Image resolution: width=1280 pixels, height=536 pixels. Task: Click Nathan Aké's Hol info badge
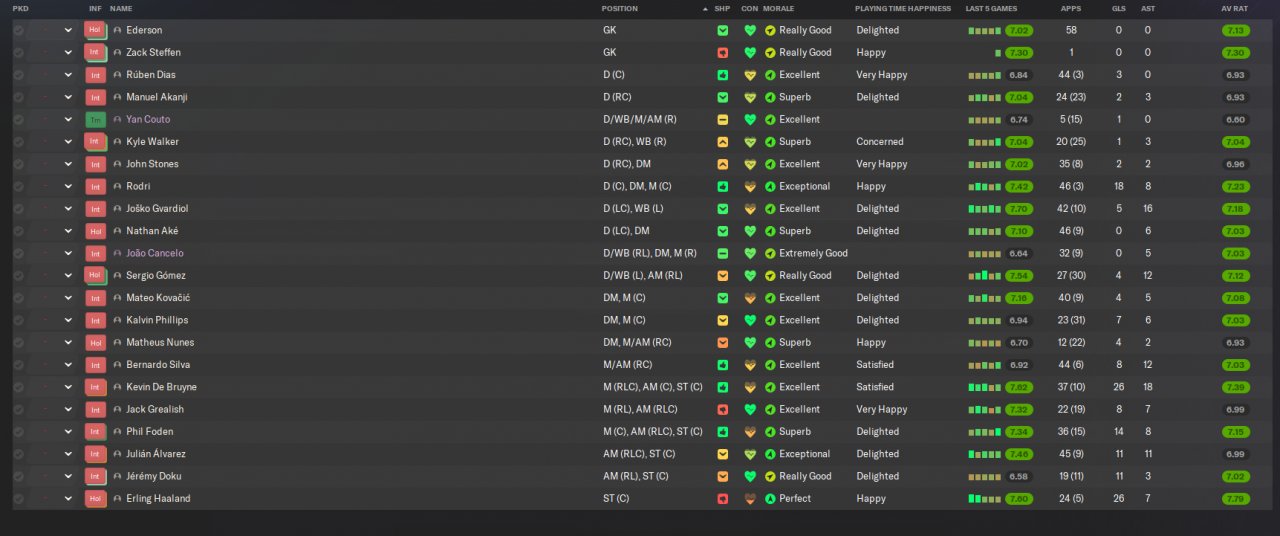coord(95,231)
